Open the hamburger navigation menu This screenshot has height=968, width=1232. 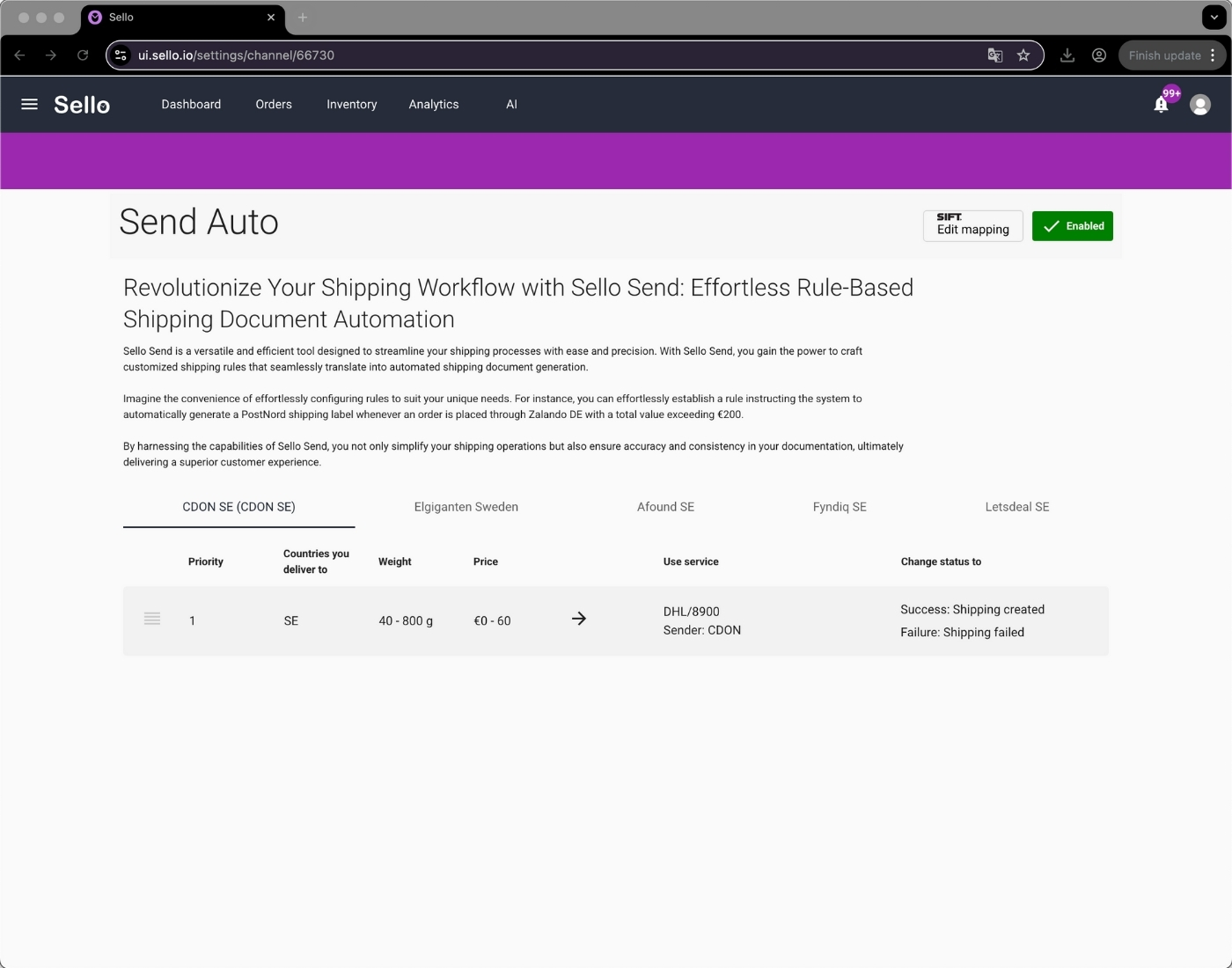tap(29, 104)
